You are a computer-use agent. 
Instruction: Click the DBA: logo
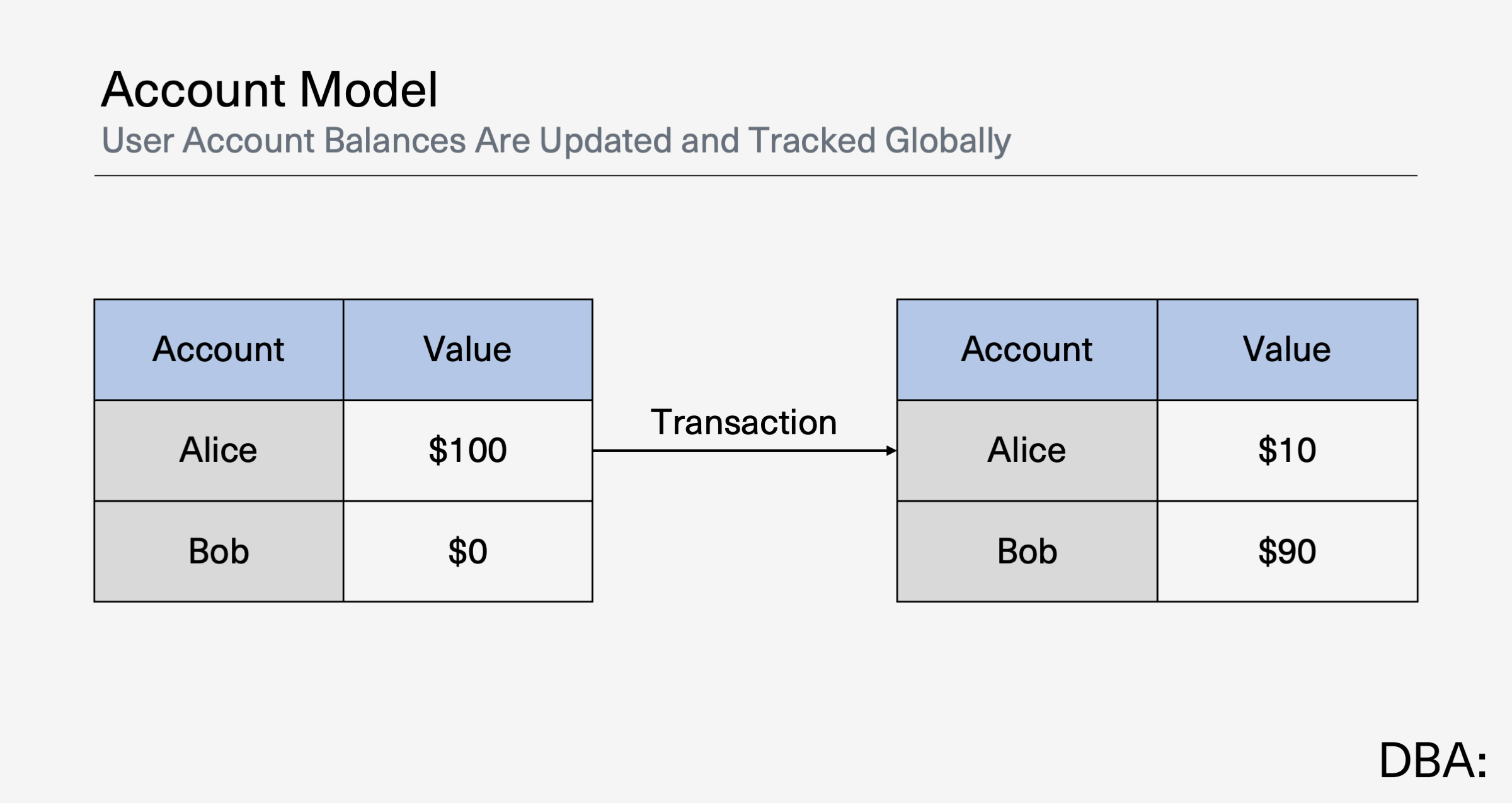1433,760
